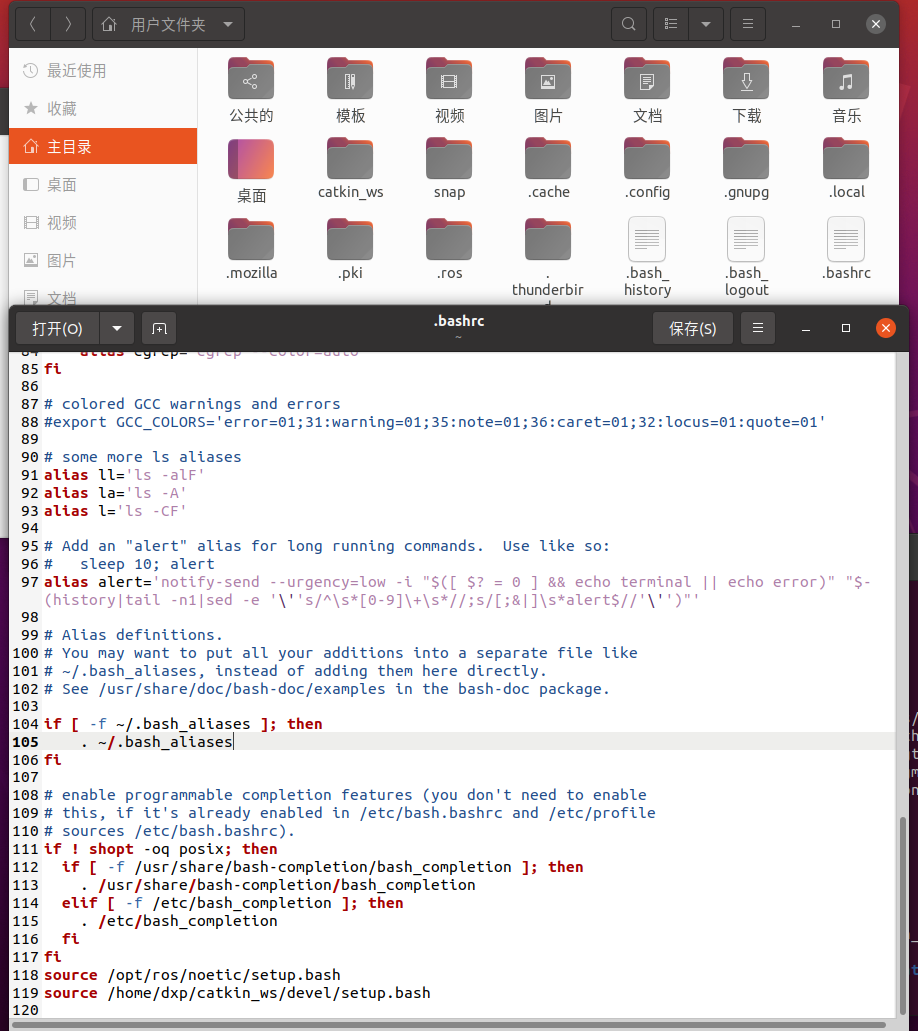Select the snap folder
The height and width of the screenshot is (1031, 918).
point(449,159)
